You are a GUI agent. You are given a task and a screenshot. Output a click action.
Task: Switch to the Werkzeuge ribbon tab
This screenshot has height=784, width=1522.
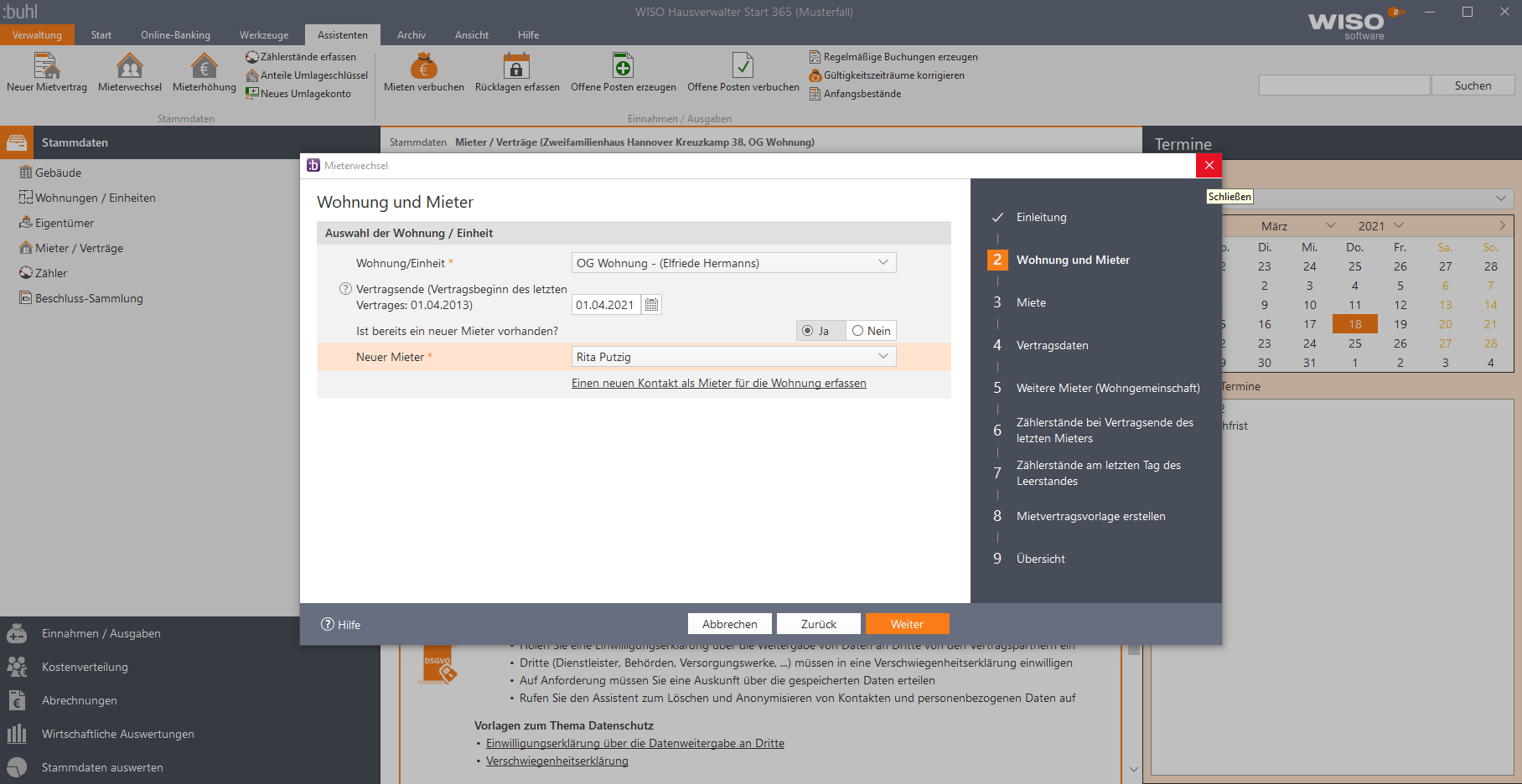pos(264,35)
